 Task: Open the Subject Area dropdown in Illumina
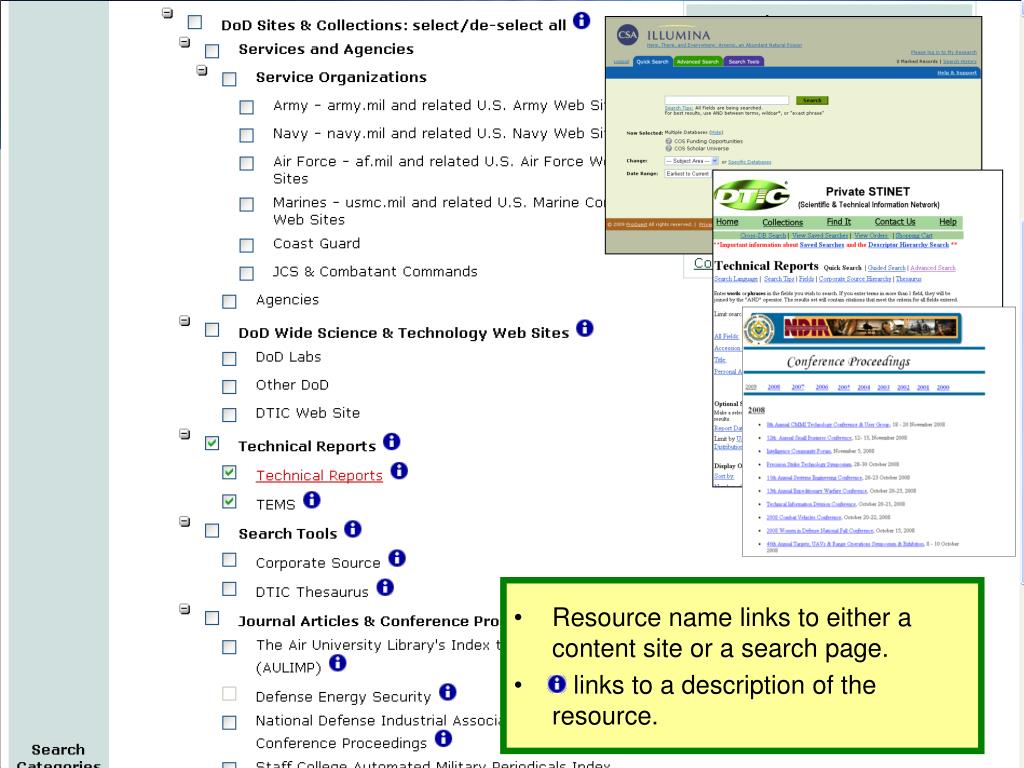tap(692, 161)
